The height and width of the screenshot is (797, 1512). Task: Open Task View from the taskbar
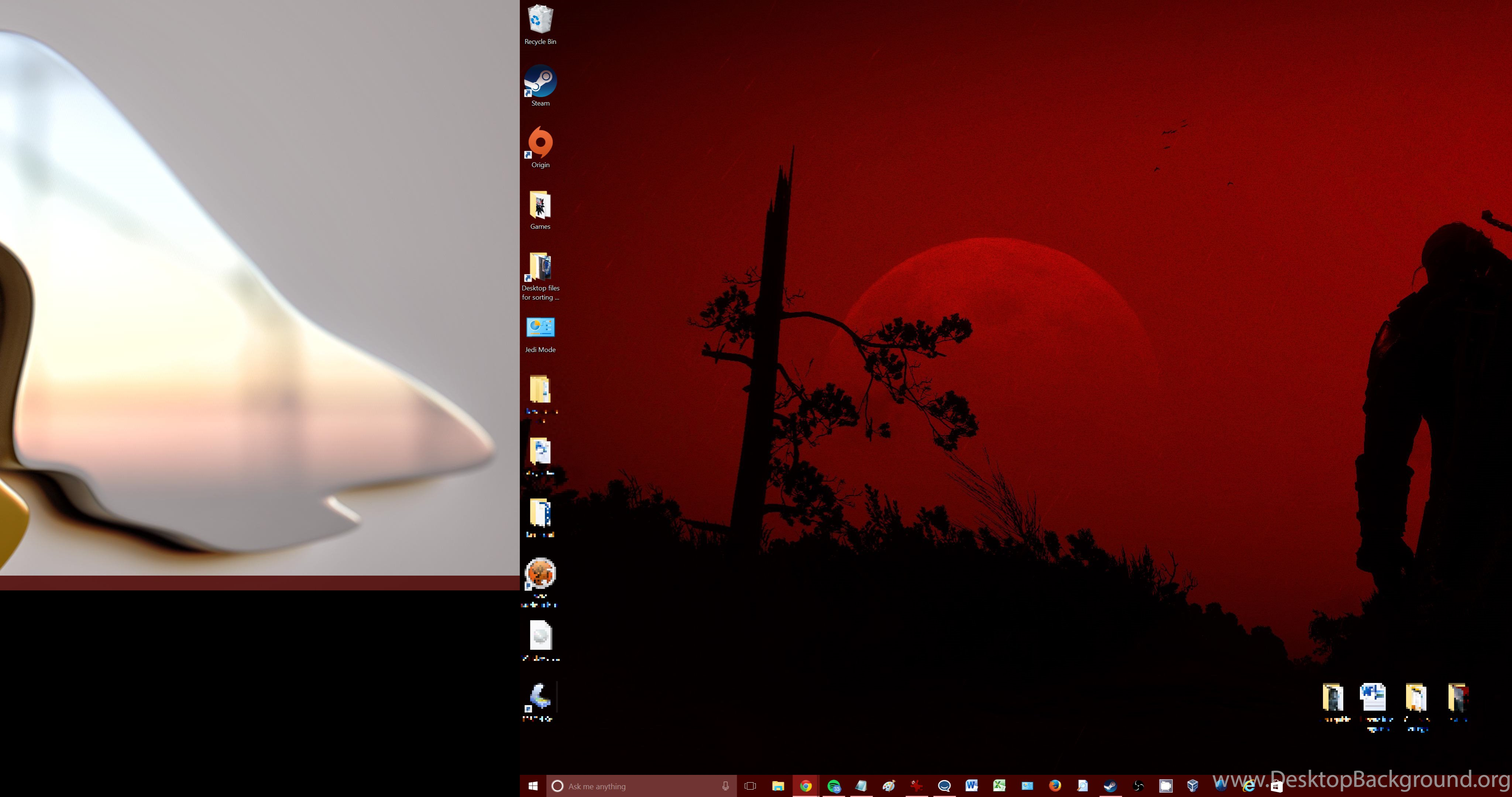(750, 786)
